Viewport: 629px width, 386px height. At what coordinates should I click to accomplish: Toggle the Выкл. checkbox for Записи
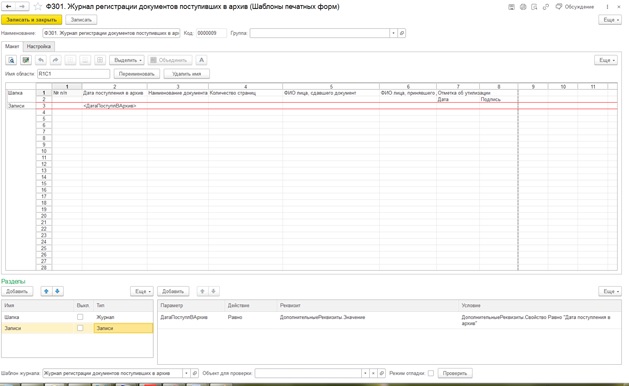point(80,328)
